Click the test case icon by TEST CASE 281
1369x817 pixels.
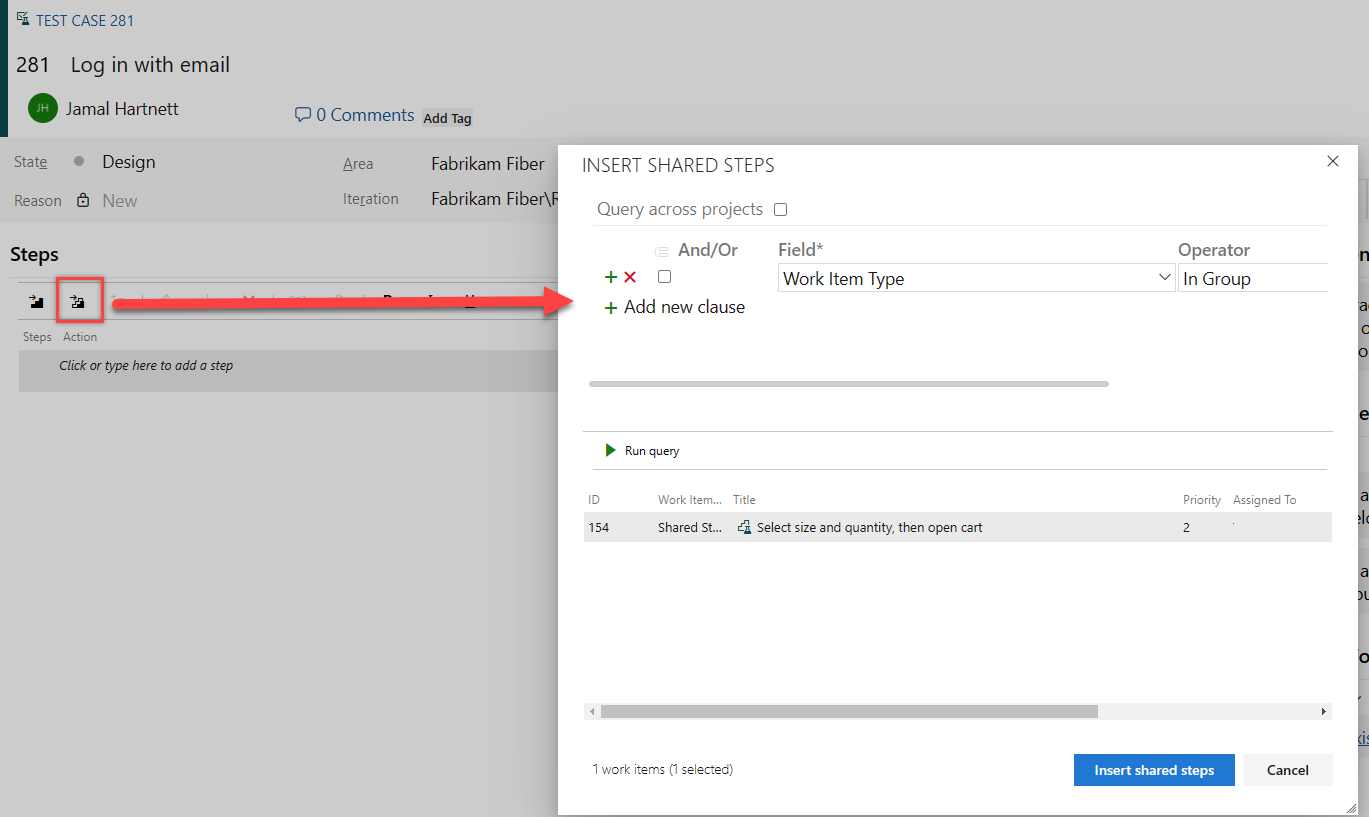point(23,19)
